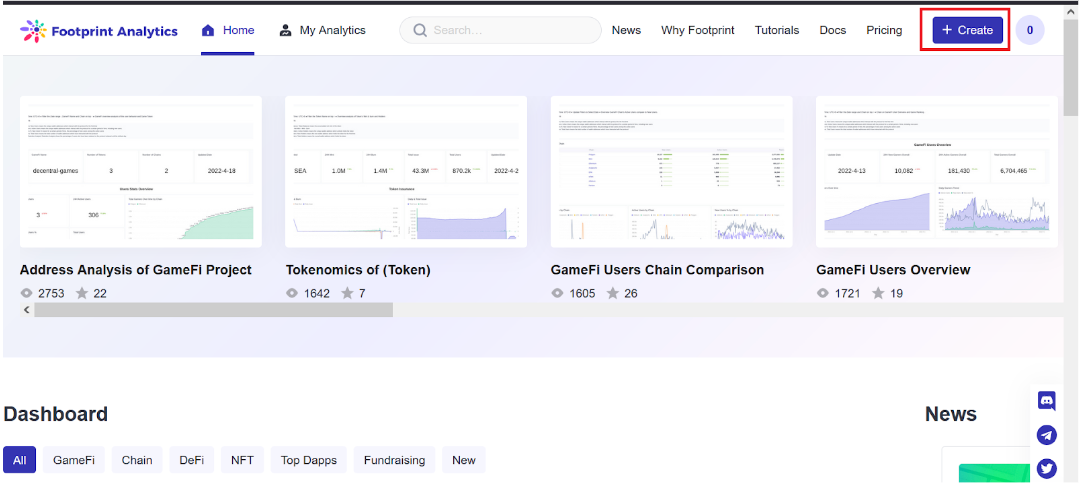Open the Tutorials link
The image size is (1086, 498).
point(776,30)
